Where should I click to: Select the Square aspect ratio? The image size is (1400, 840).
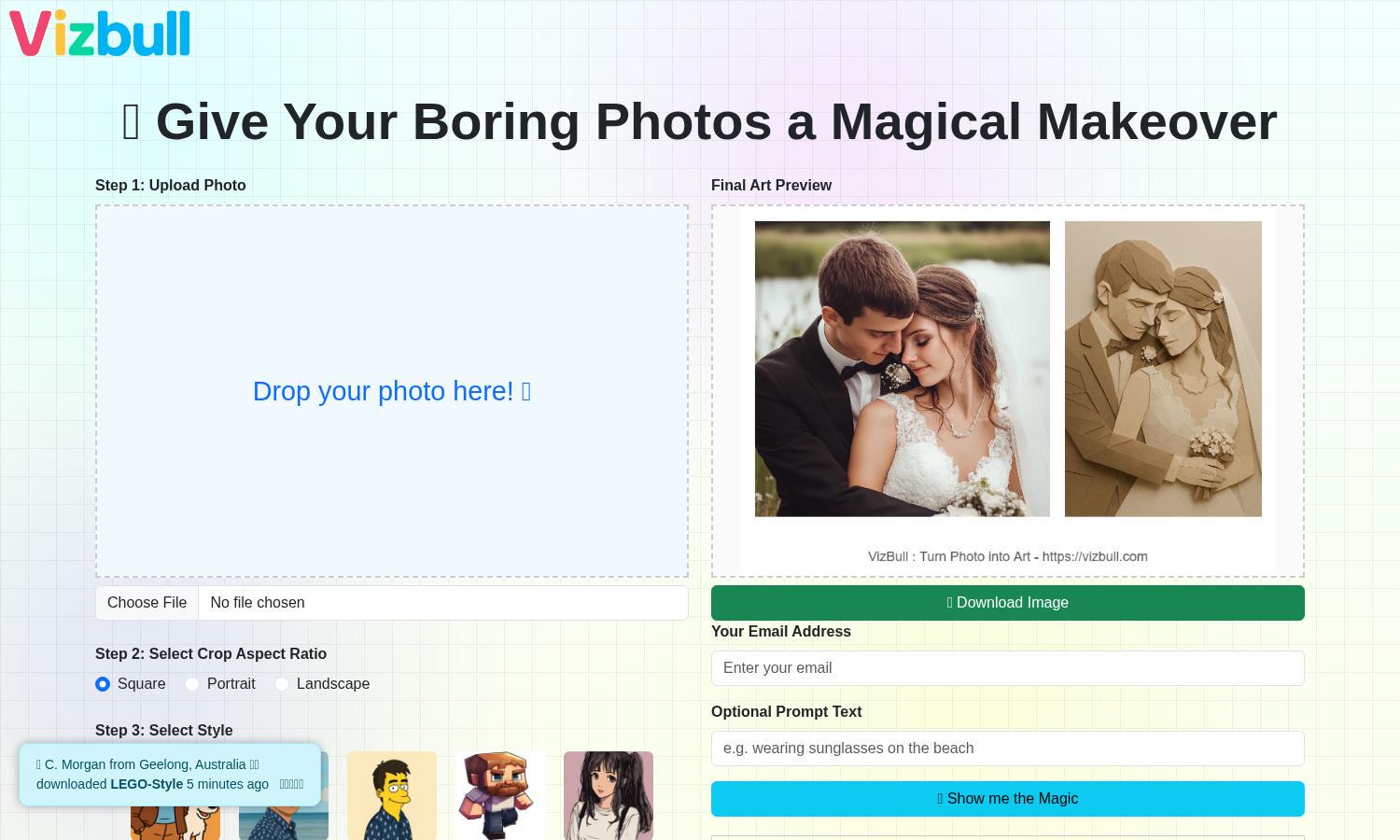103,684
